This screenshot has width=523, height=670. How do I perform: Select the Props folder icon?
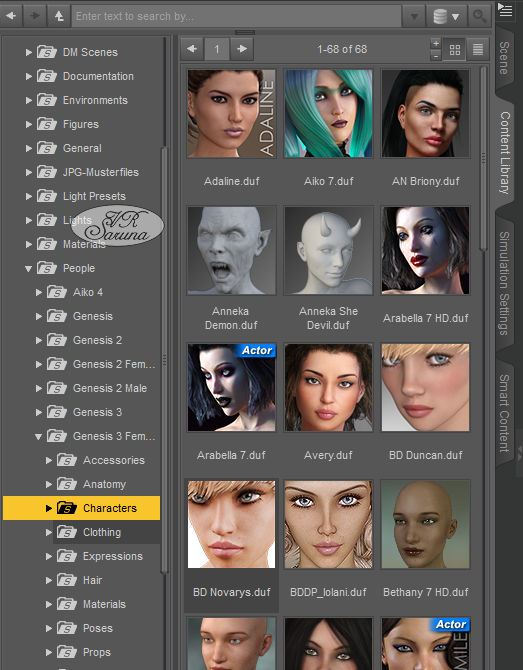point(67,652)
